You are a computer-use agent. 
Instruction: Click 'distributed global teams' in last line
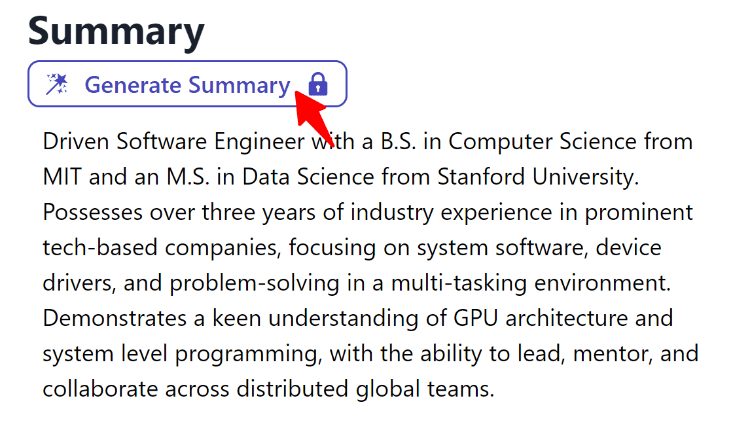365,389
